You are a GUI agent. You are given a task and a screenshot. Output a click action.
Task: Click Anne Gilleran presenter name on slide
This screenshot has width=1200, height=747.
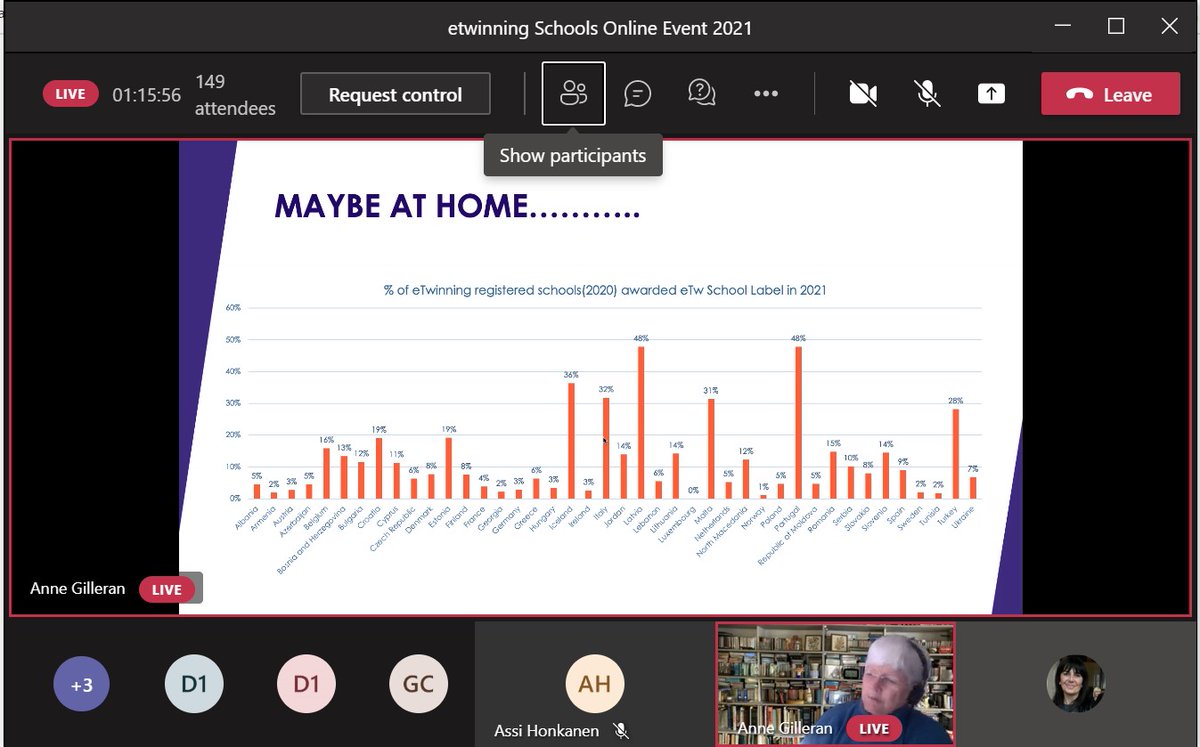click(77, 588)
